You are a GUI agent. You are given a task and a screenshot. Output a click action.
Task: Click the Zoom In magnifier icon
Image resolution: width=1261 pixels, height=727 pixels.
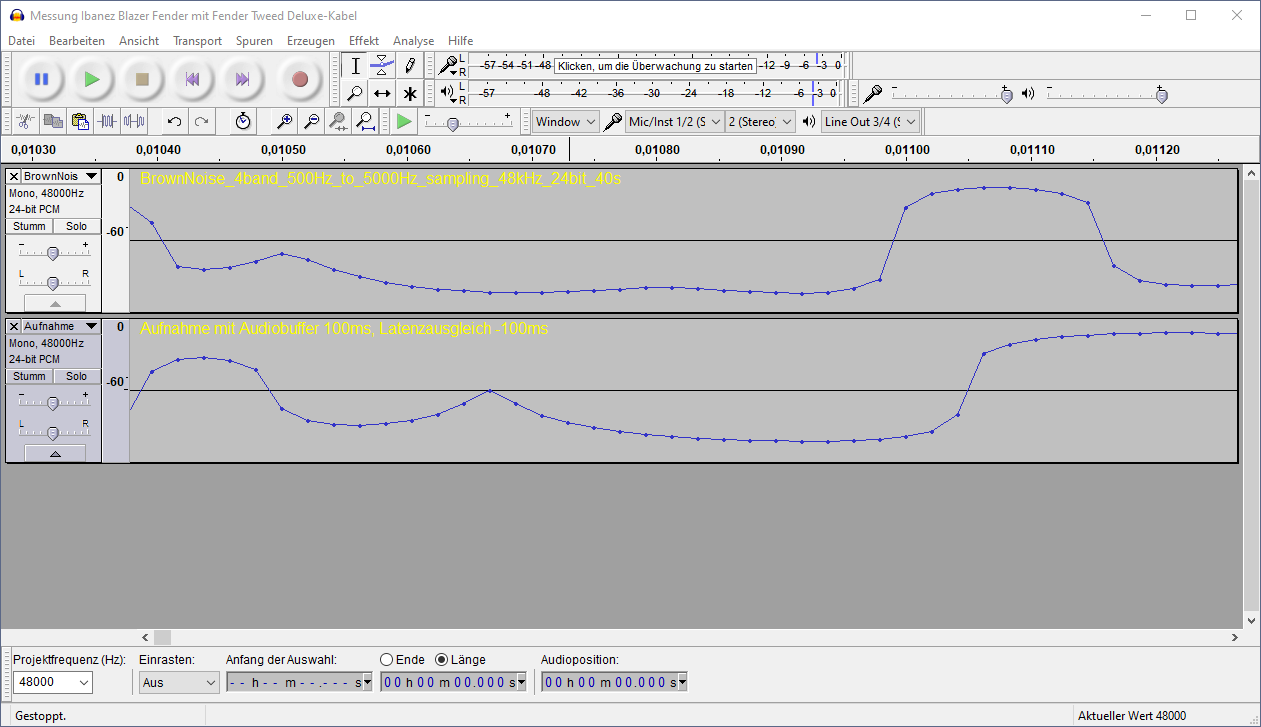pos(285,121)
